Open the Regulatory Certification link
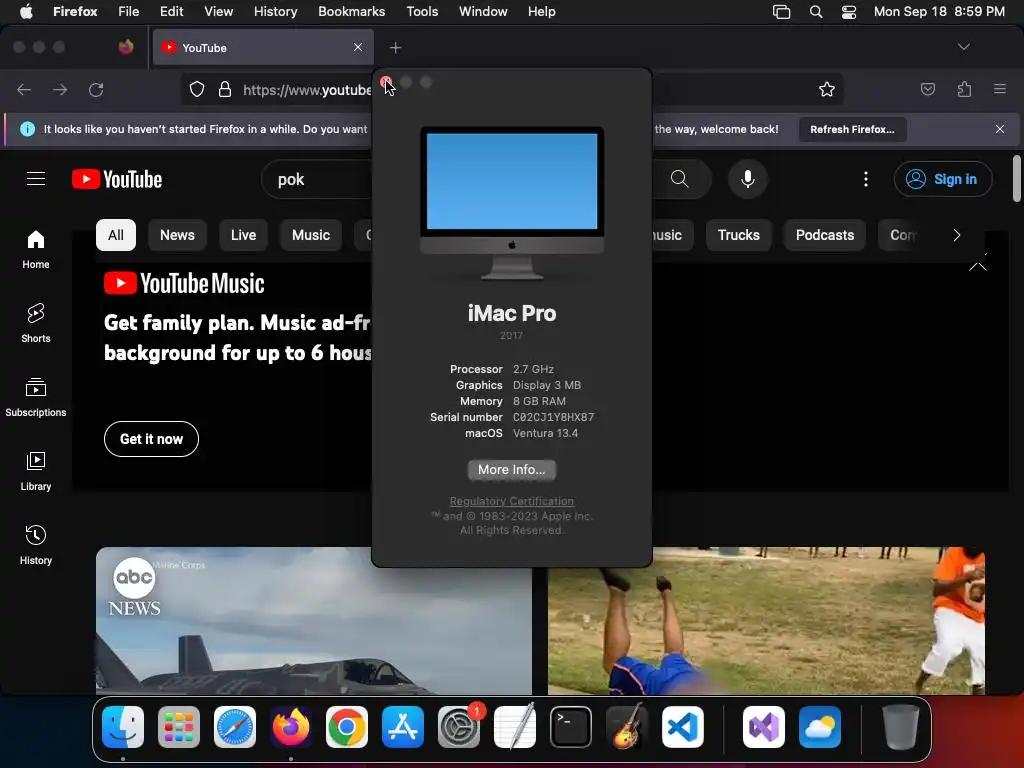Image resolution: width=1024 pixels, height=768 pixels. tap(511, 501)
